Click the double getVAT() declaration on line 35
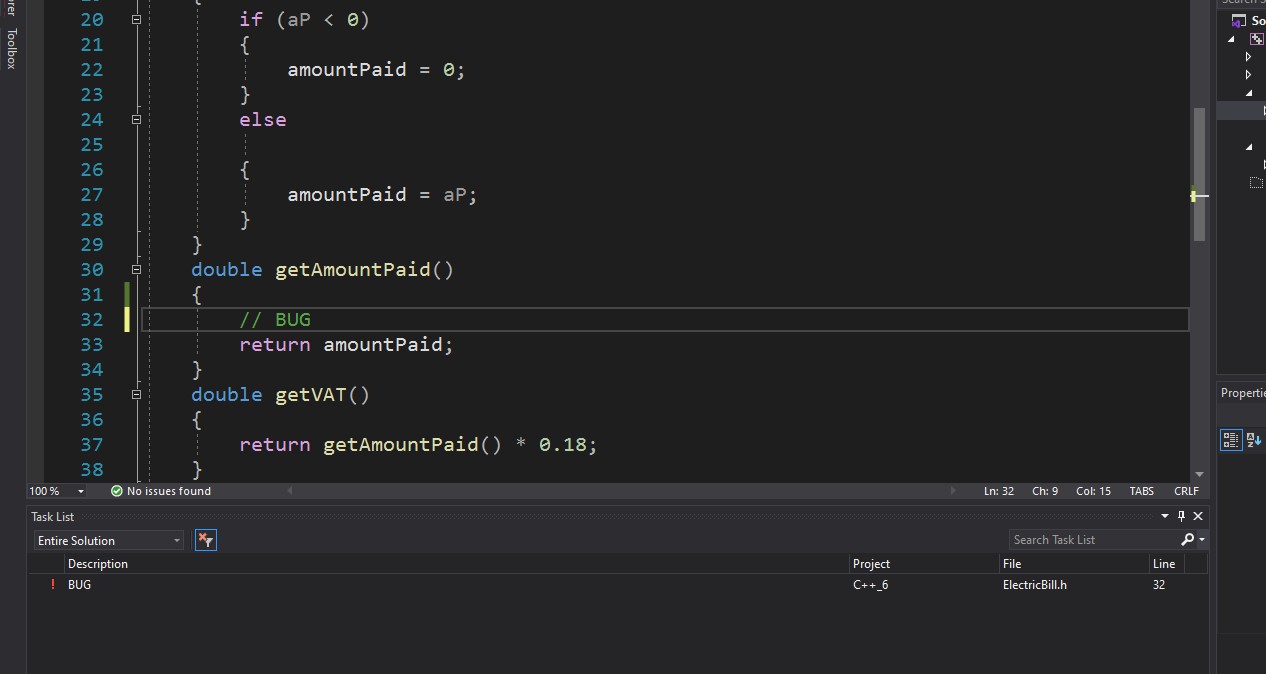 coord(281,394)
